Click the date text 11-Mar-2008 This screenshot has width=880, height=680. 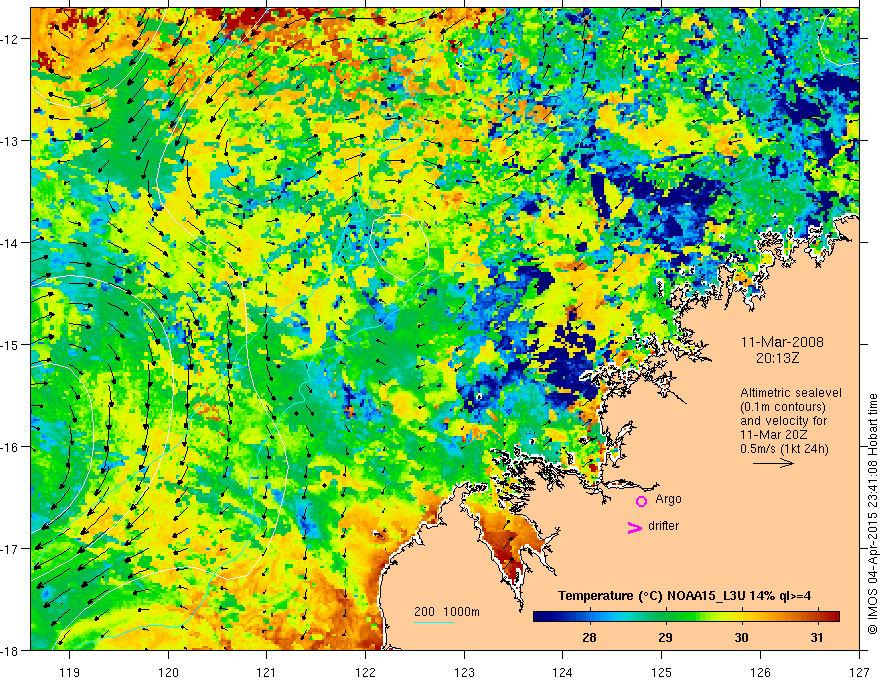pyautogui.click(x=782, y=342)
